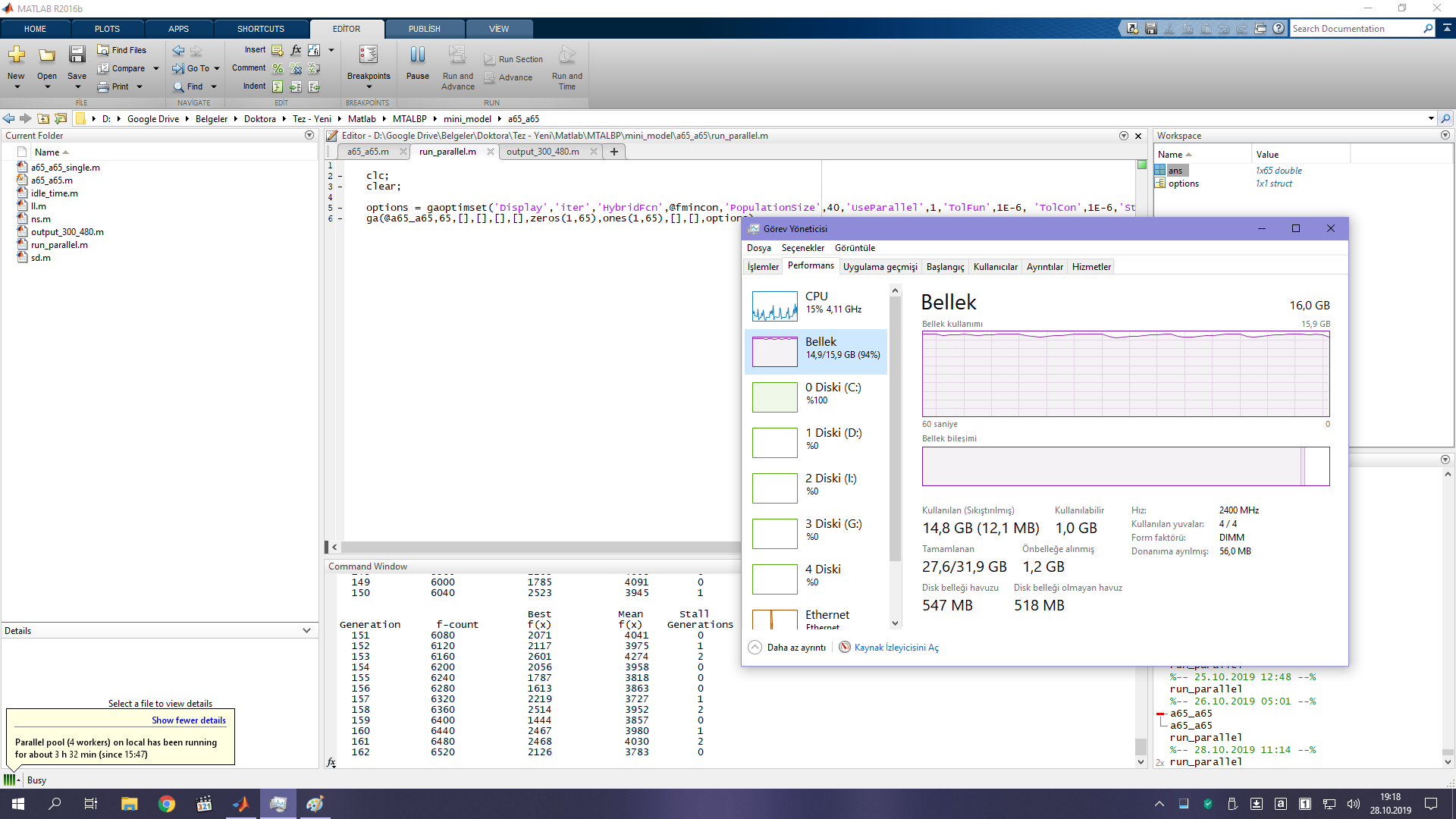Click the Run and Time button
This screenshot has height=819, width=1456.
tap(567, 67)
